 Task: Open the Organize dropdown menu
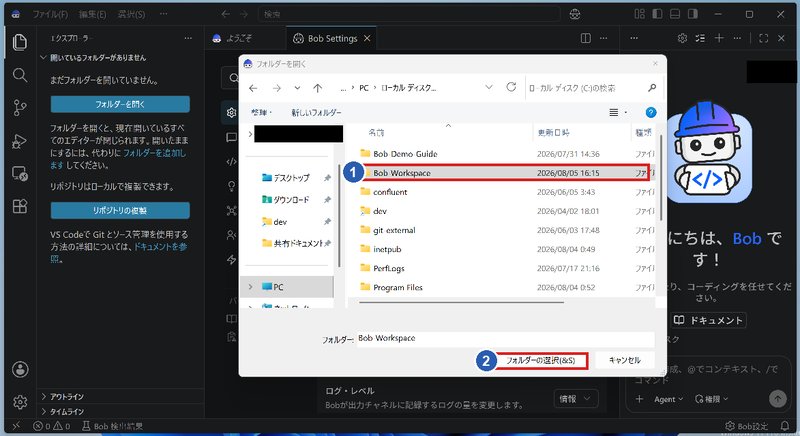coord(261,113)
